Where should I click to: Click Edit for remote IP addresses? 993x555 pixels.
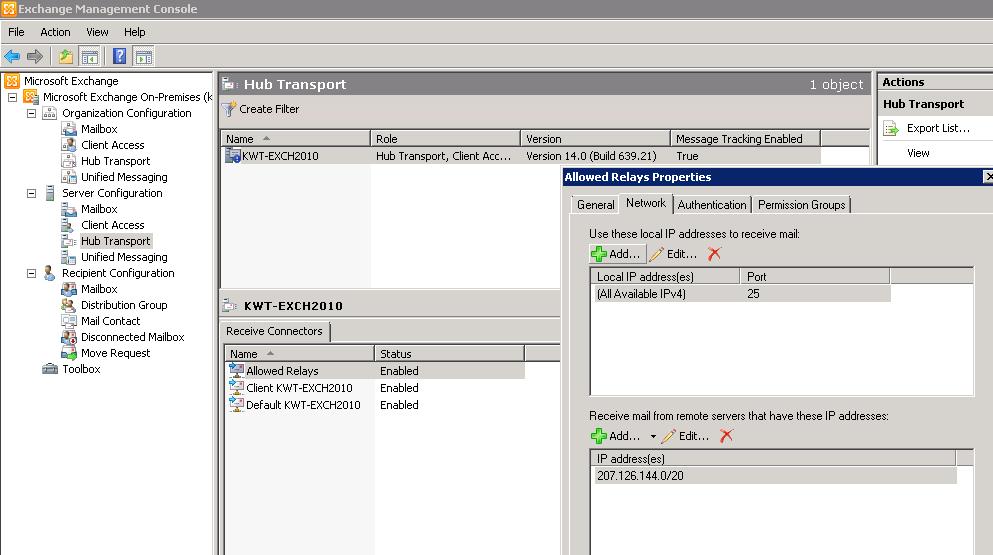[685, 436]
